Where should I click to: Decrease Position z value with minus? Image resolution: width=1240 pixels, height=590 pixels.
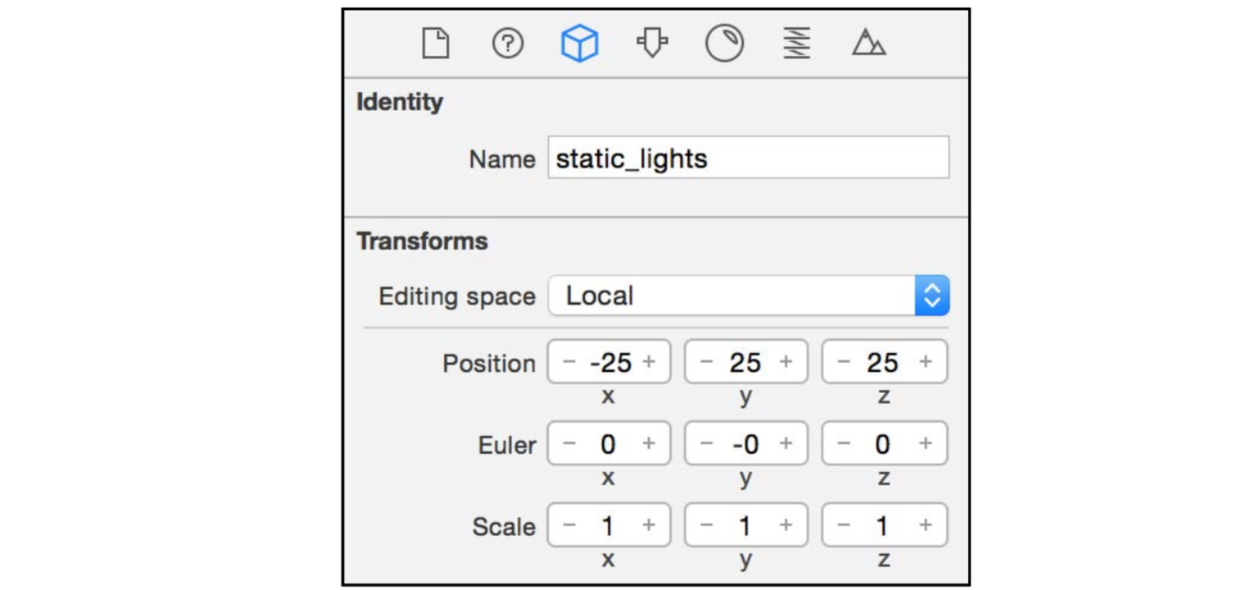coord(844,362)
